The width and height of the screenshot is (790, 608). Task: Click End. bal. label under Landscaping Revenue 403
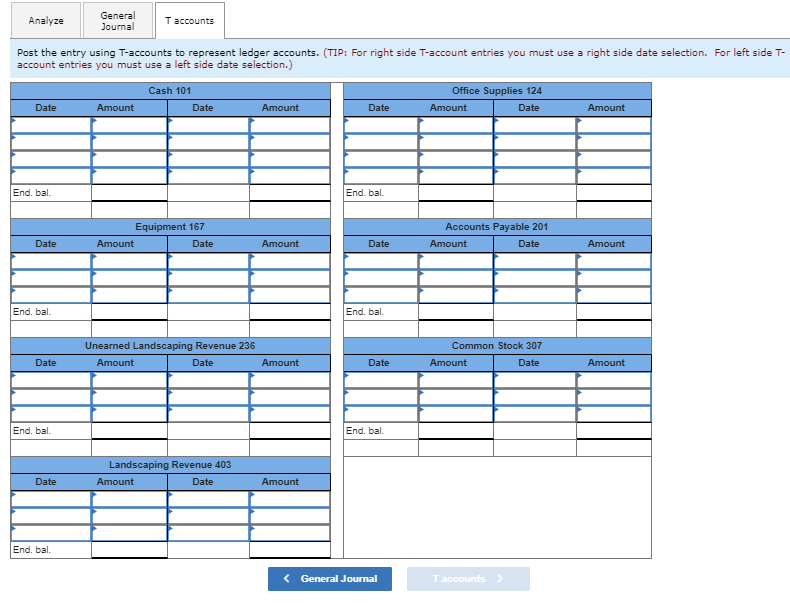pos(32,550)
